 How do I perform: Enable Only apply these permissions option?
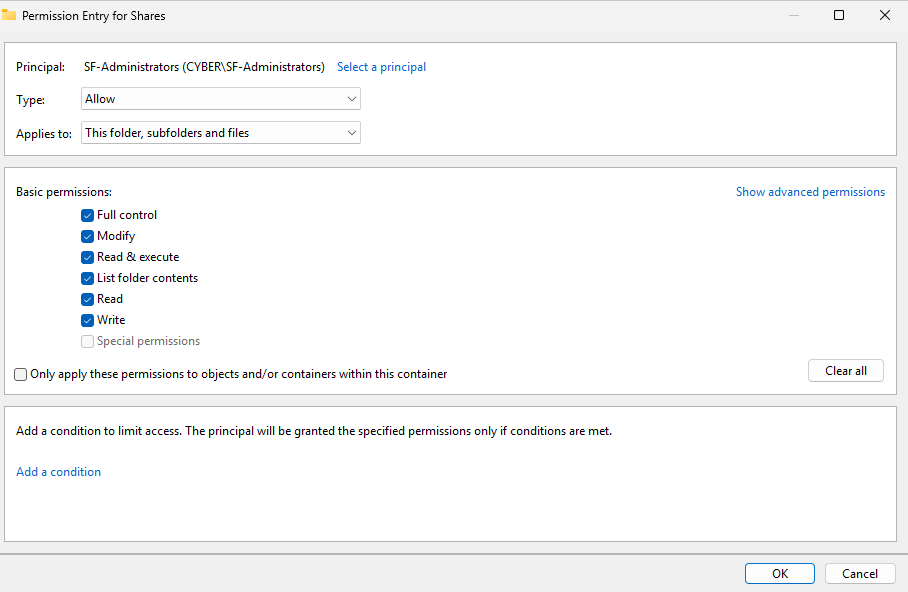click(21, 374)
